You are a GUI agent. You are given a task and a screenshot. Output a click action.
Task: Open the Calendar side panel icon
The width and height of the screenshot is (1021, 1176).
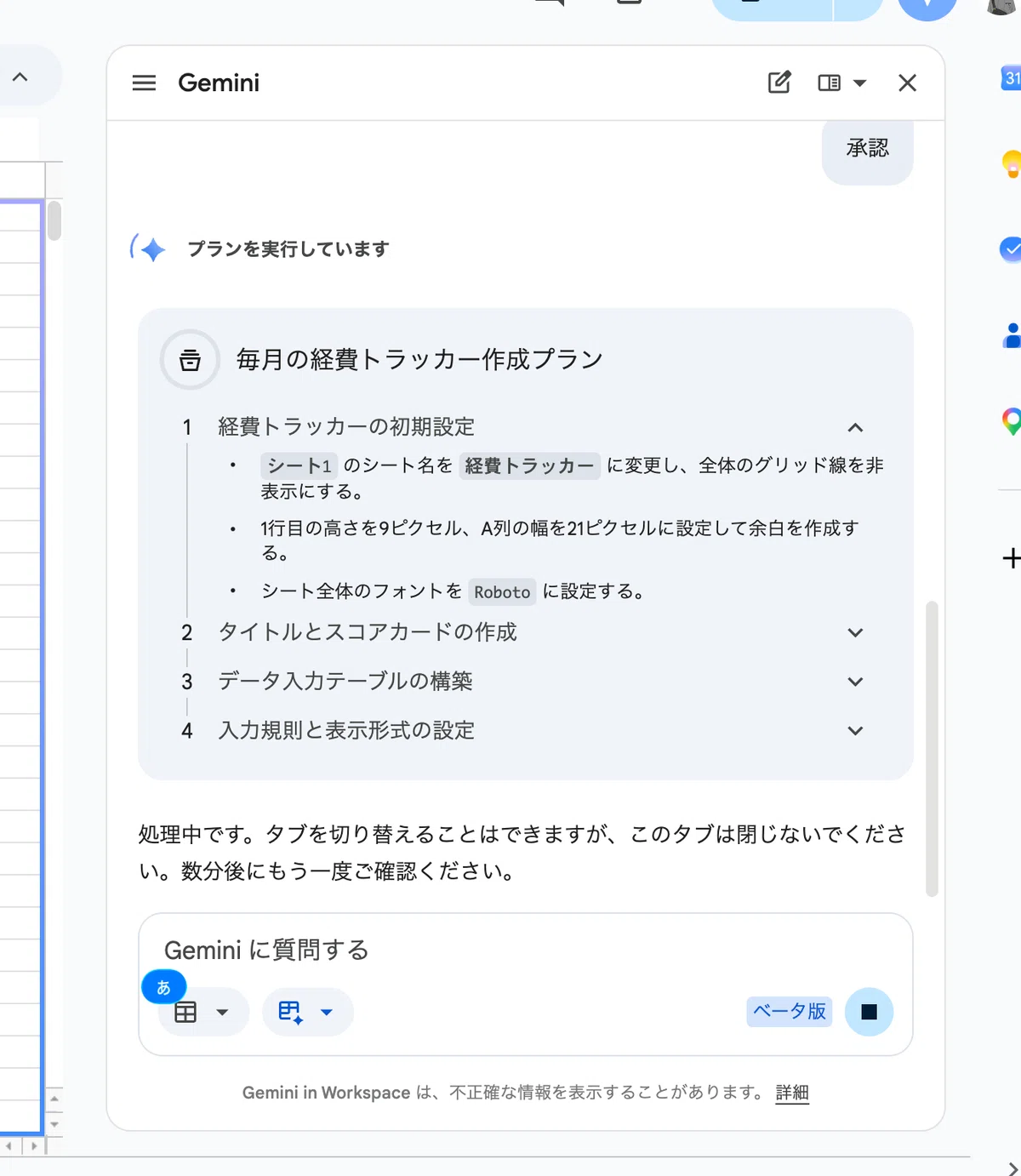point(1011,77)
